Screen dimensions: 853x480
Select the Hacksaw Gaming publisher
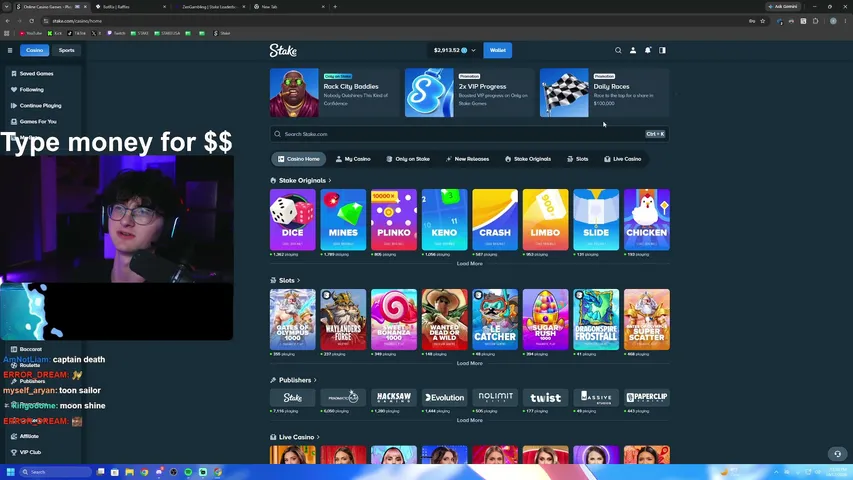(394, 397)
